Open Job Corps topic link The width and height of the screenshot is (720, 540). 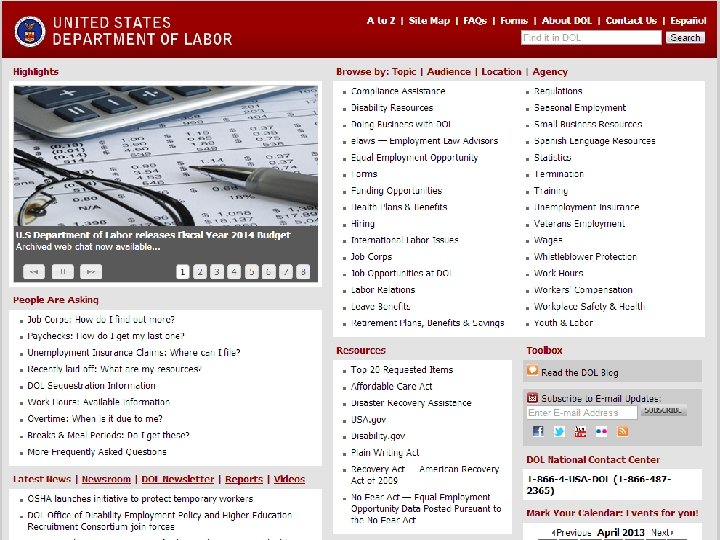[371, 257]
